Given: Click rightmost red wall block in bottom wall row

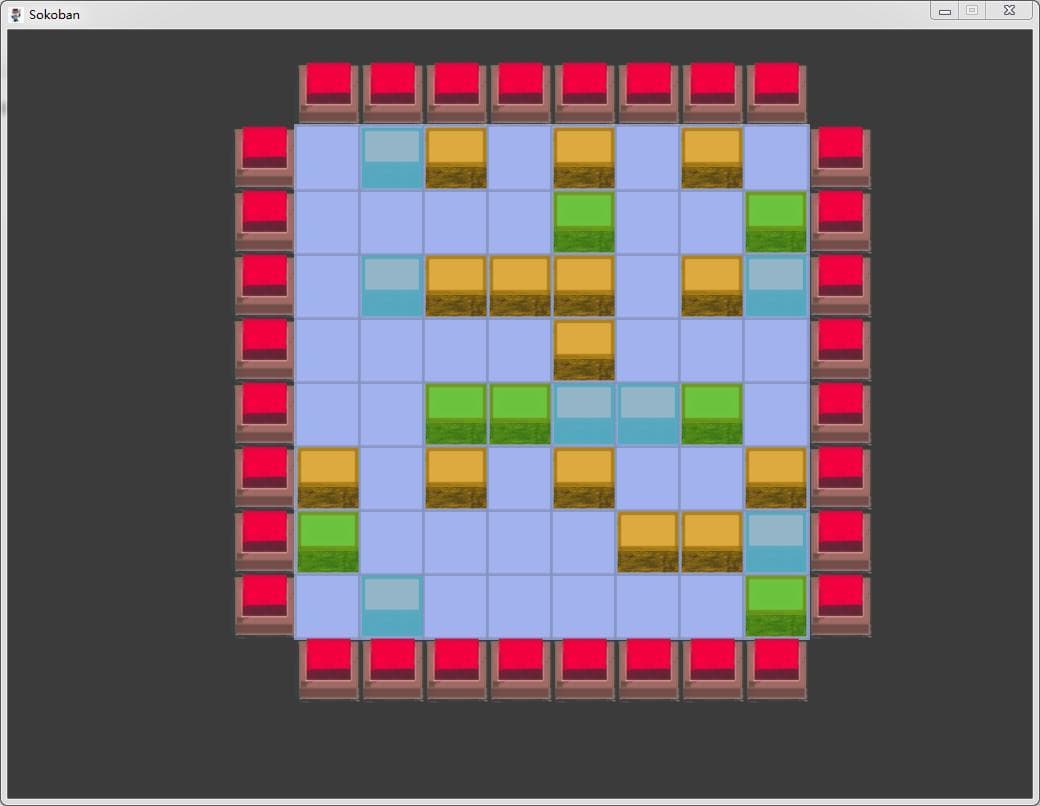Looking at the screenshot, I should coord(776,669).
